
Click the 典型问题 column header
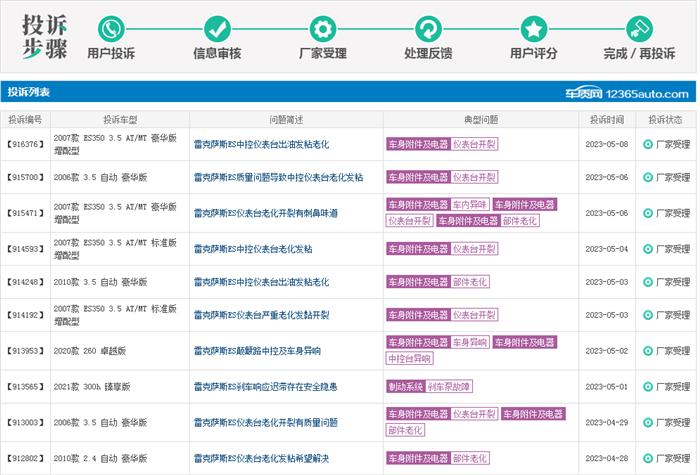coord(481,120)
